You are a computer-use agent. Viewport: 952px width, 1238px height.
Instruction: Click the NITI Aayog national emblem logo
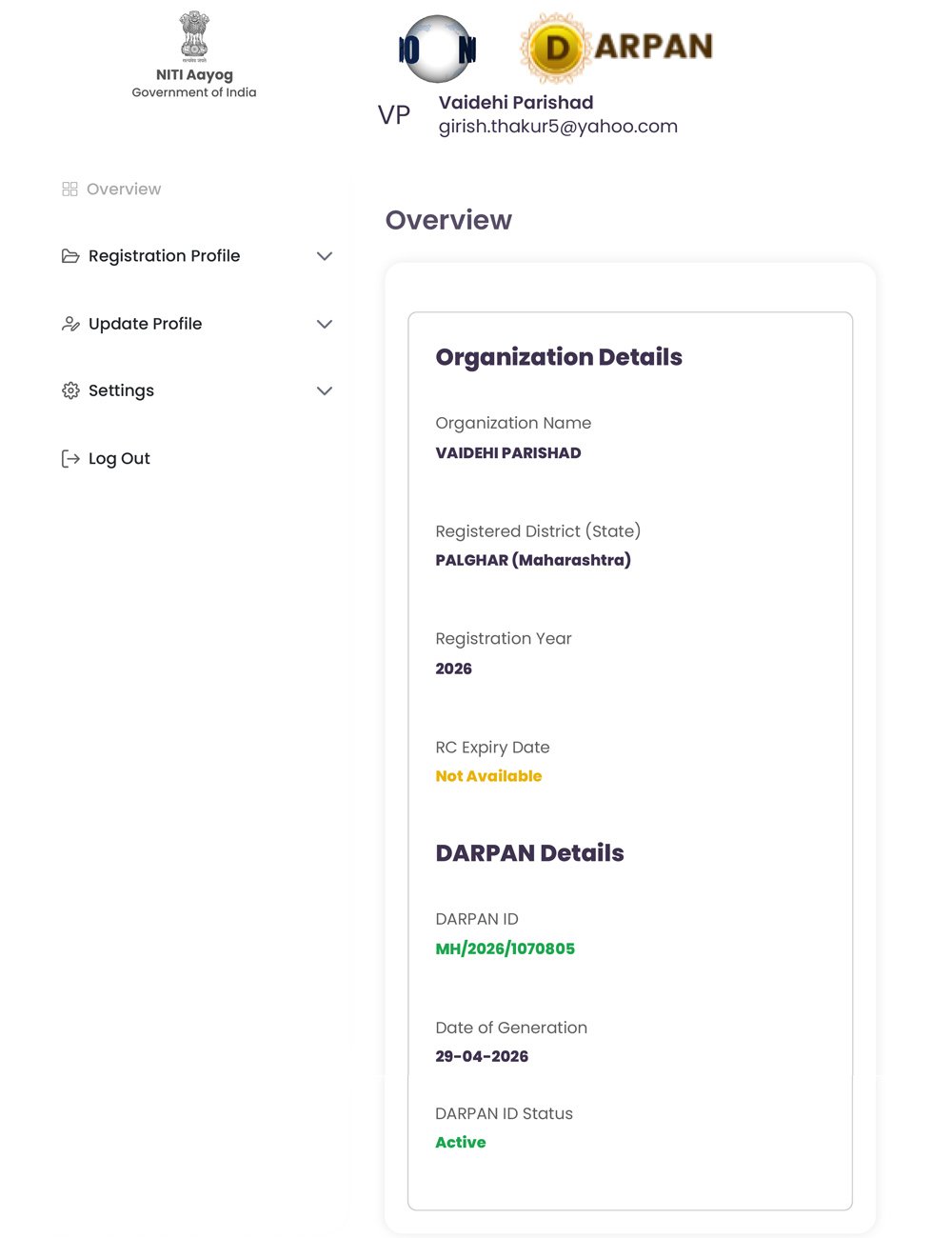coord(194,36)
